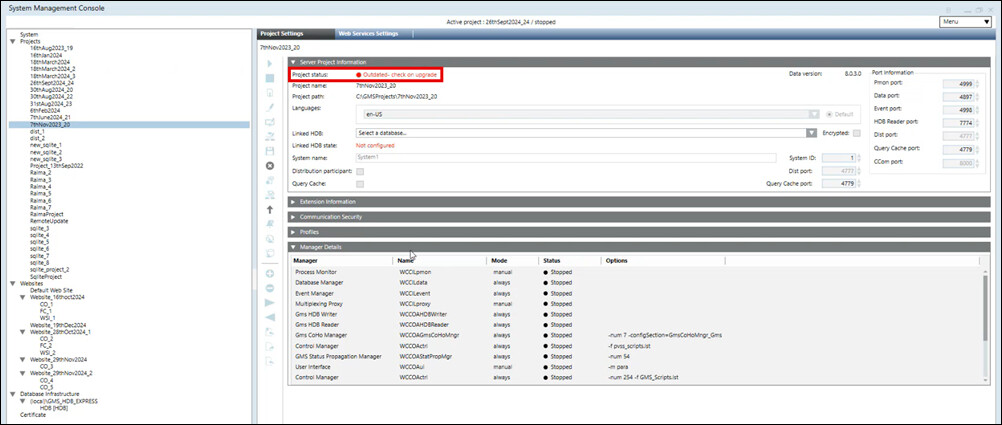Open the Menu dropdown at top right
The width and height of the screenshot is (1002, 425).
pyautogui.click(x=966, y=21)
